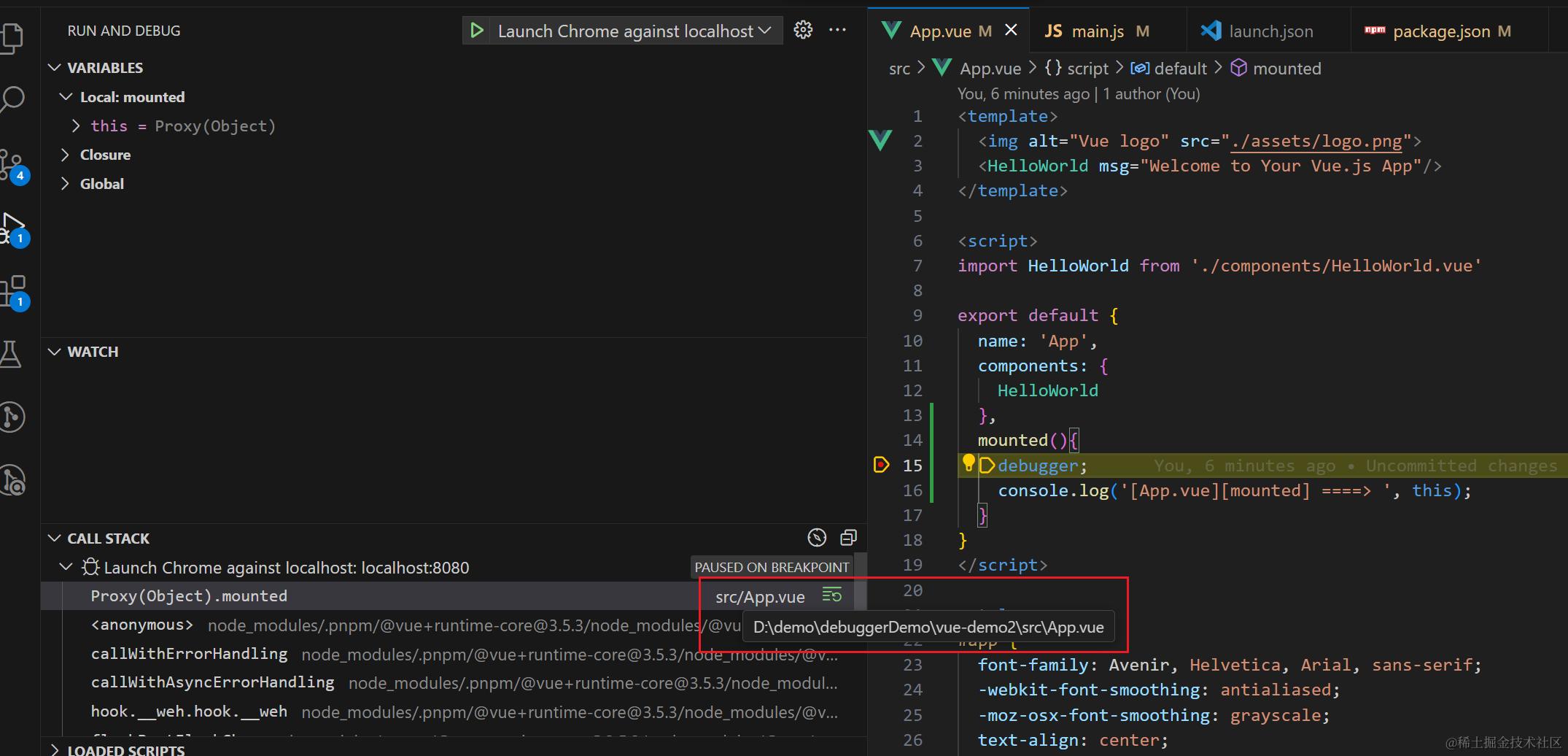Click the Vue logo icon in line 2 gutter

(881, 140)
